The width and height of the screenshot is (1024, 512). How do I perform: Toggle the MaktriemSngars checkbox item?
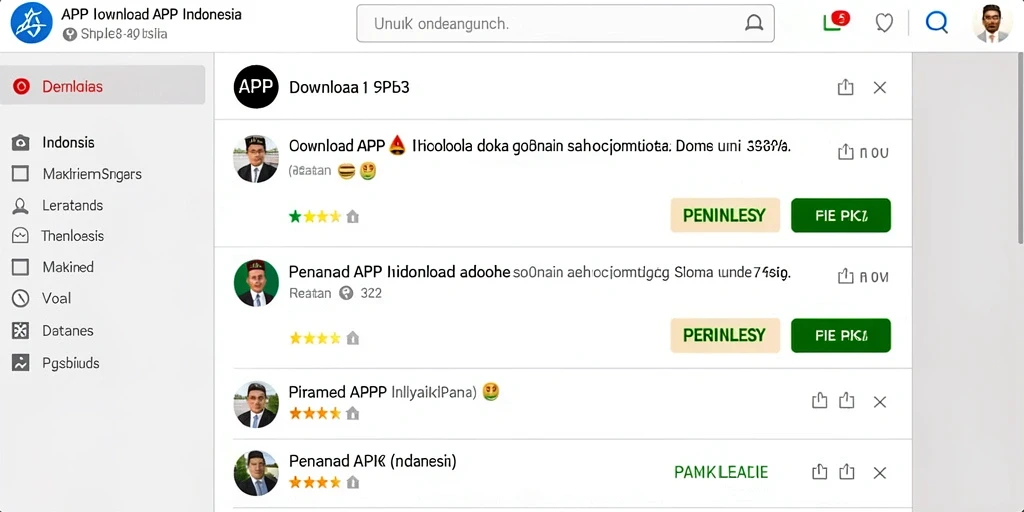20,174
